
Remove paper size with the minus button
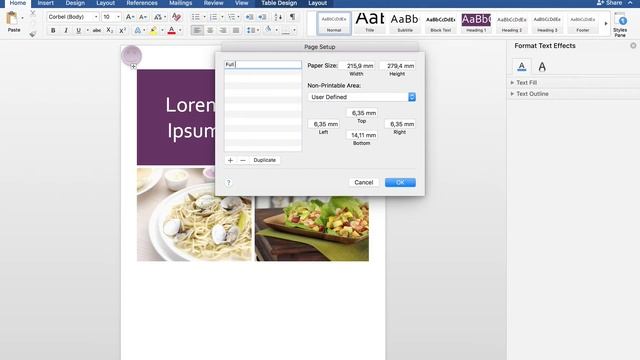click(x=243, y=160)
